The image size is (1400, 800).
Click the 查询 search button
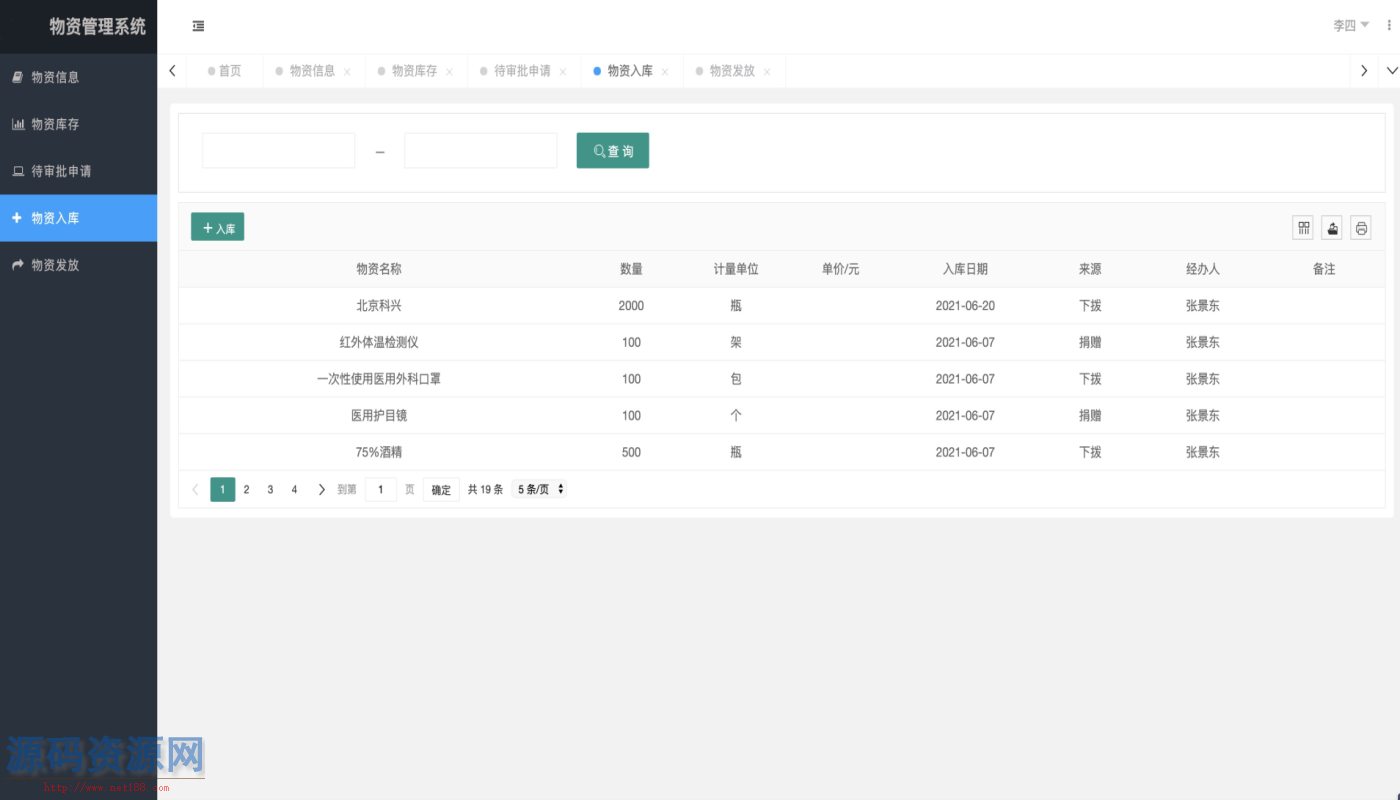[613, 151]
